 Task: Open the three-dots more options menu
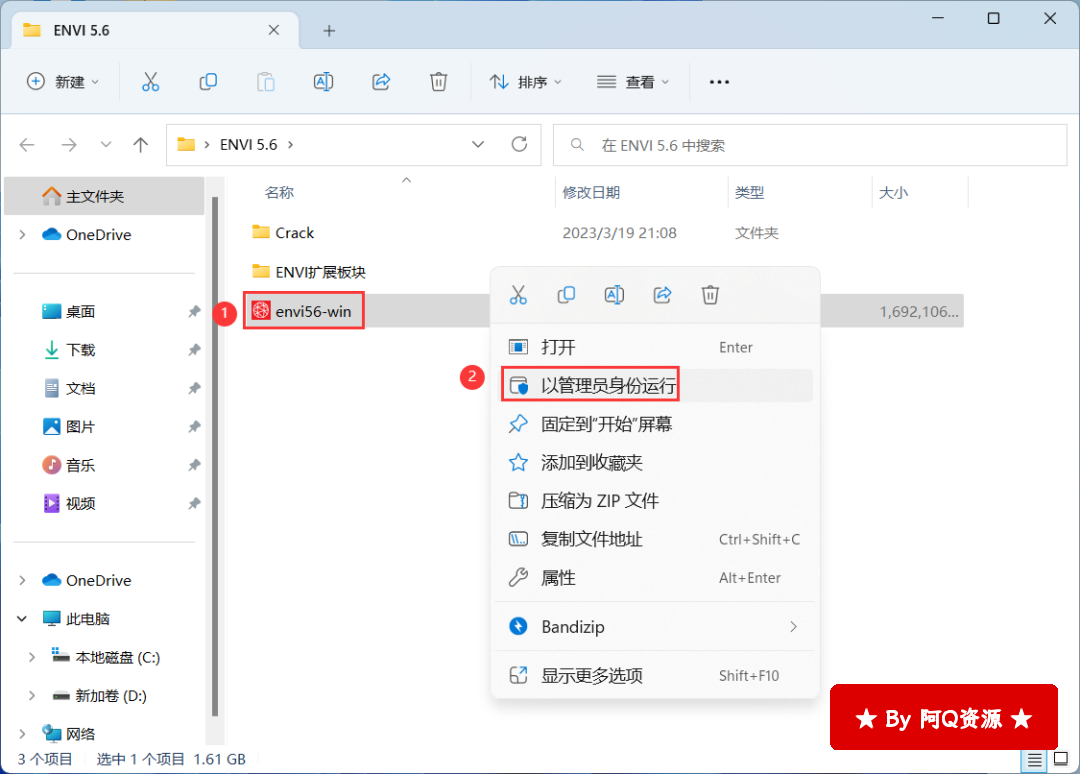pyautogui.click(x=719, y=82)
